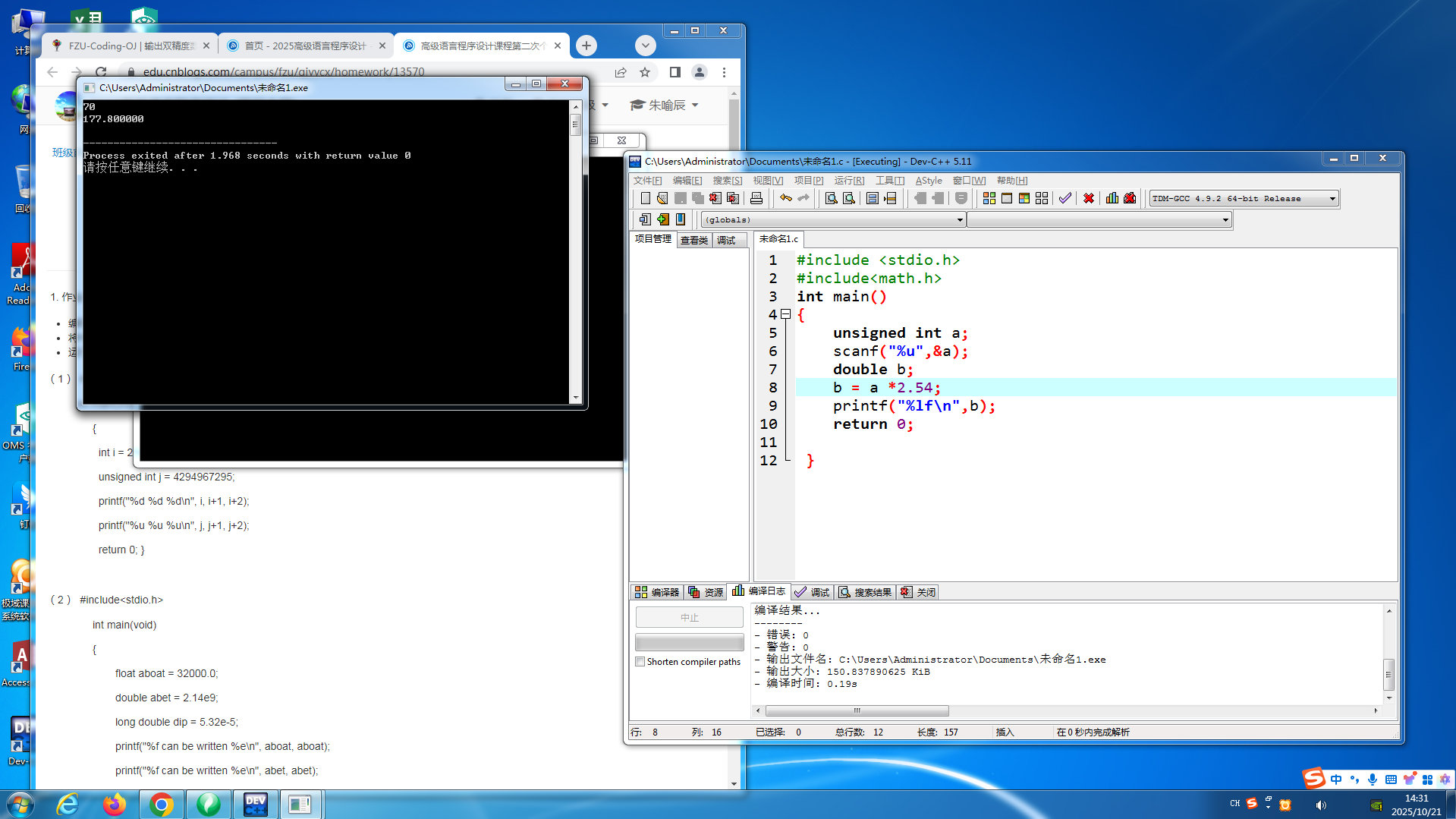Click the new tab plus button in Chrome

coord(586,46)
